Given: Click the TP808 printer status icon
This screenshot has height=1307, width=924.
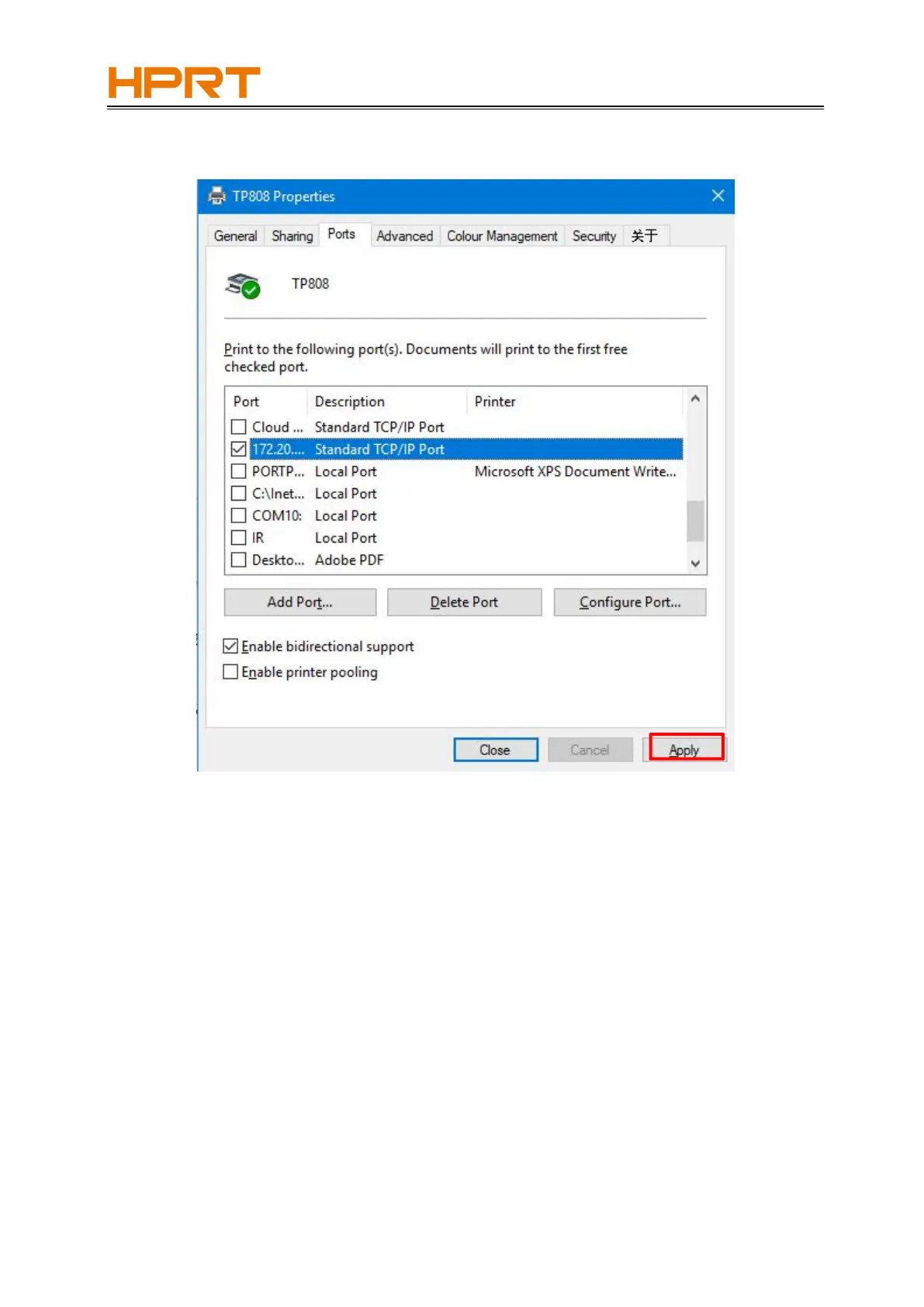Looking at the screenshot, I should coord(243,286).
